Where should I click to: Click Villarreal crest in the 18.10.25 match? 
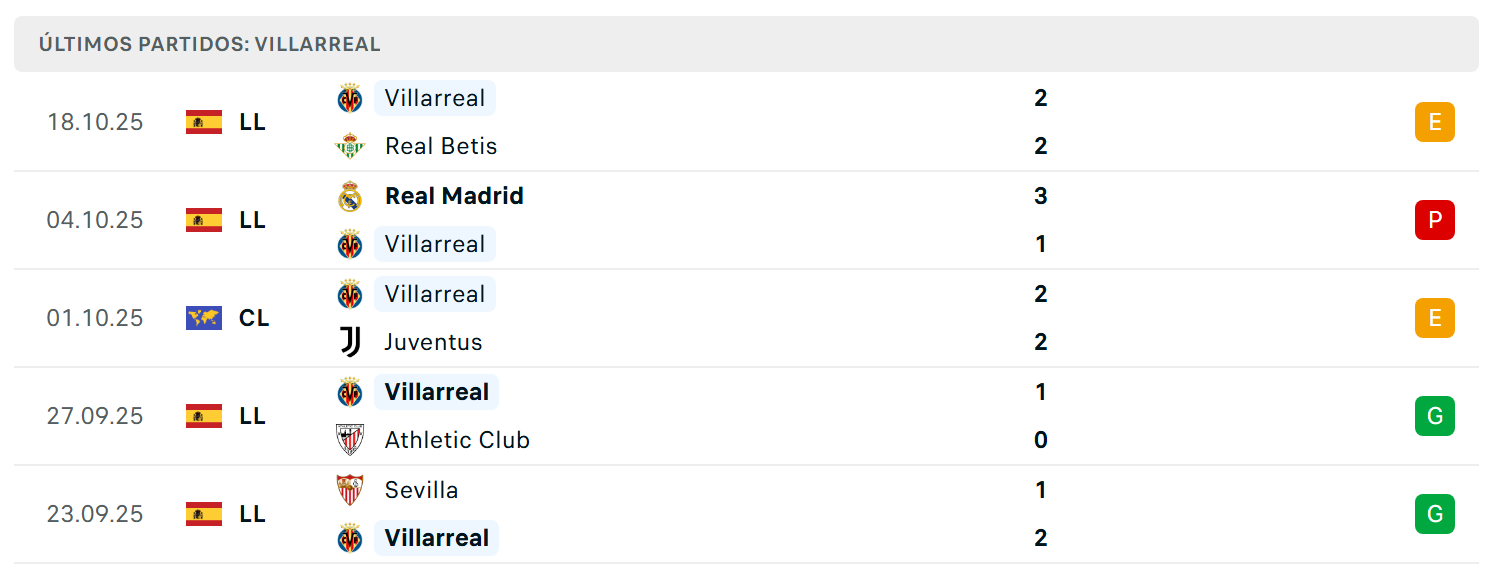pos(350,98)
